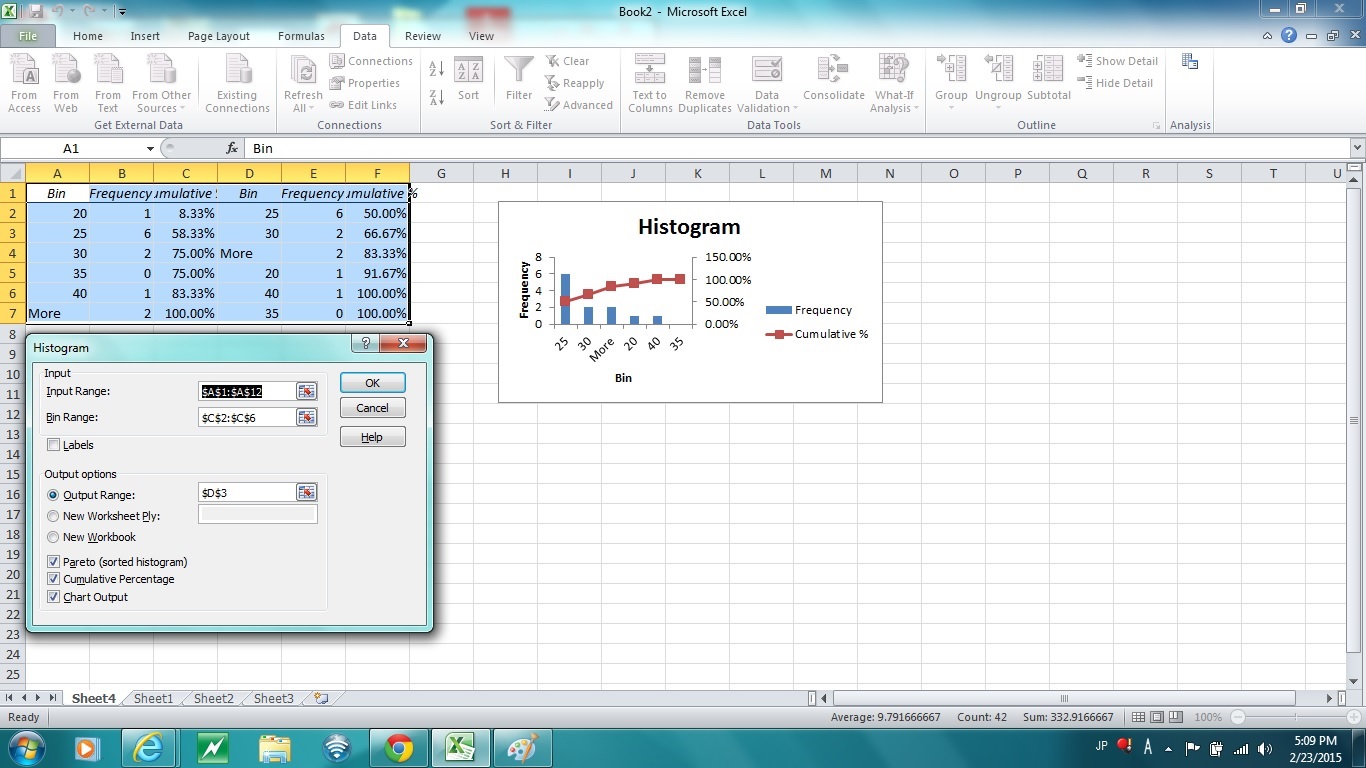Switch to the Sheet2 worksheet tab

click(213, 699)
